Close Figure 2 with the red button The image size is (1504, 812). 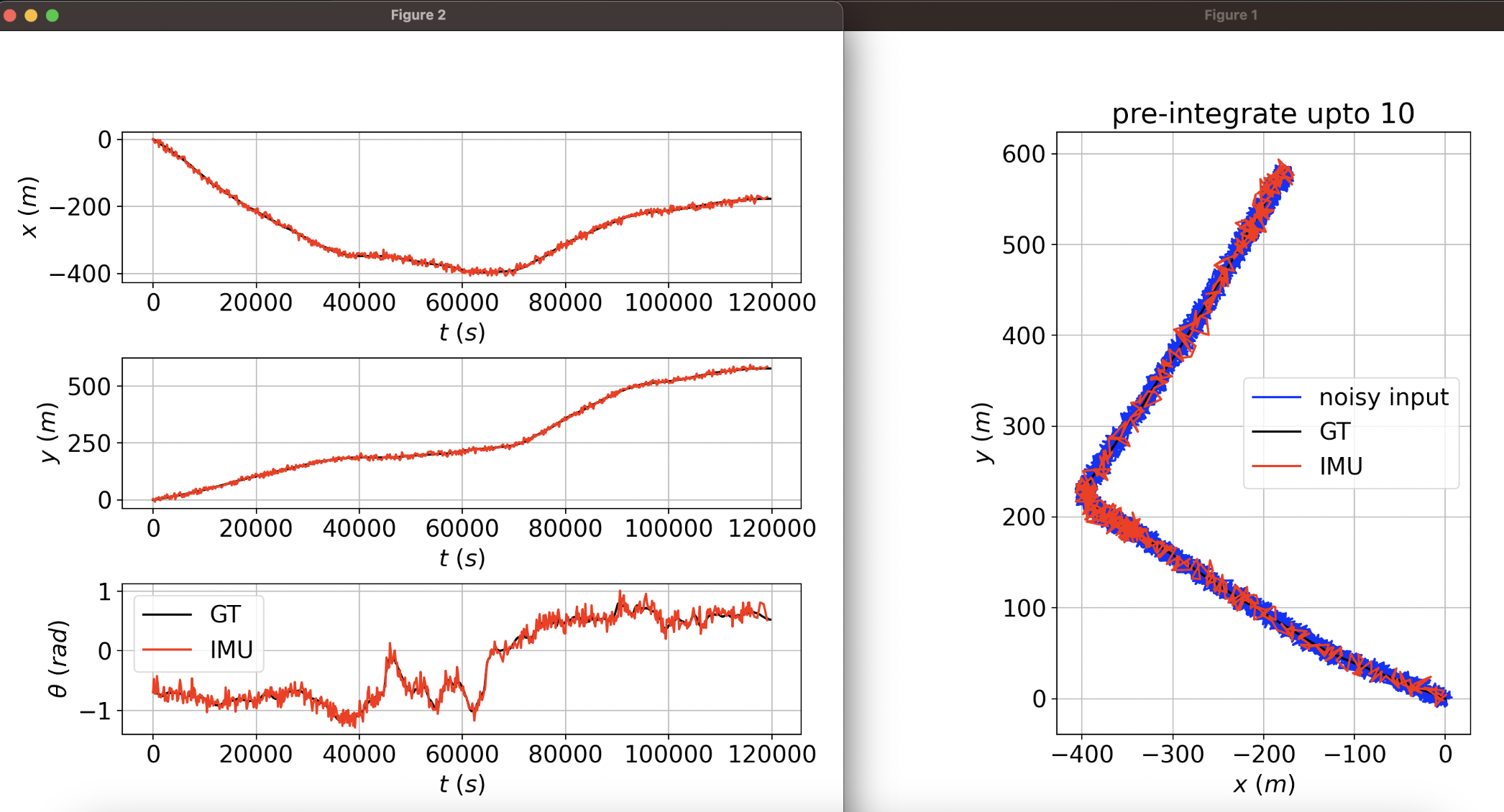point(9,15)
